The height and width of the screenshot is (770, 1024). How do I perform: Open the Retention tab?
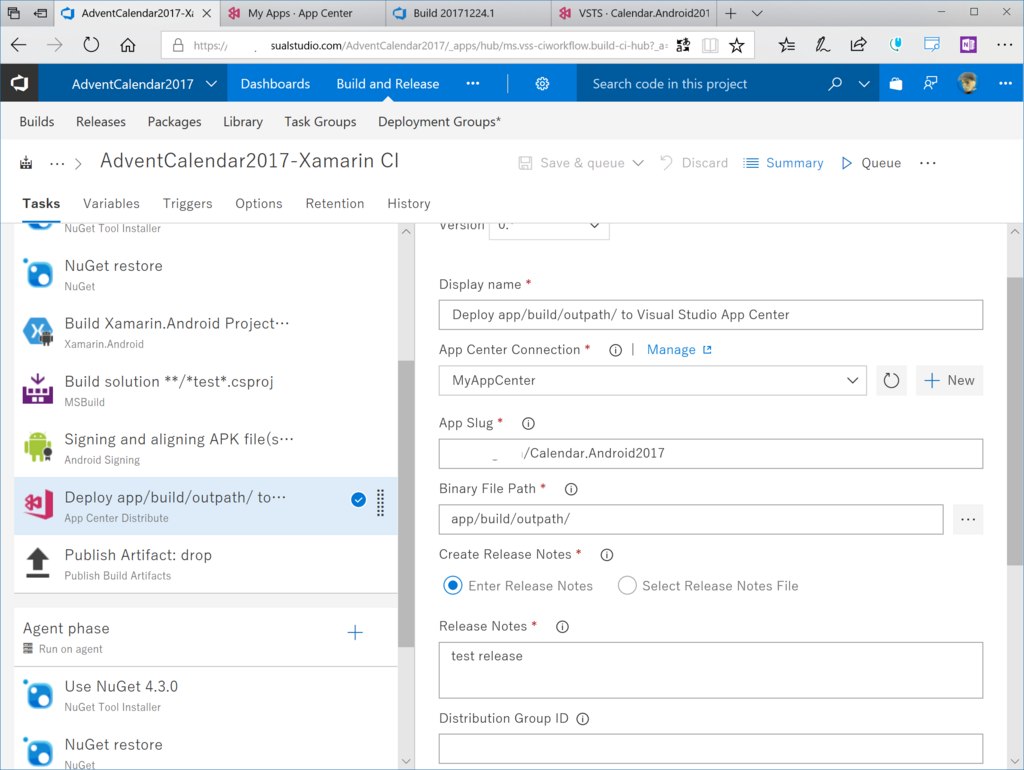[335, 204]
